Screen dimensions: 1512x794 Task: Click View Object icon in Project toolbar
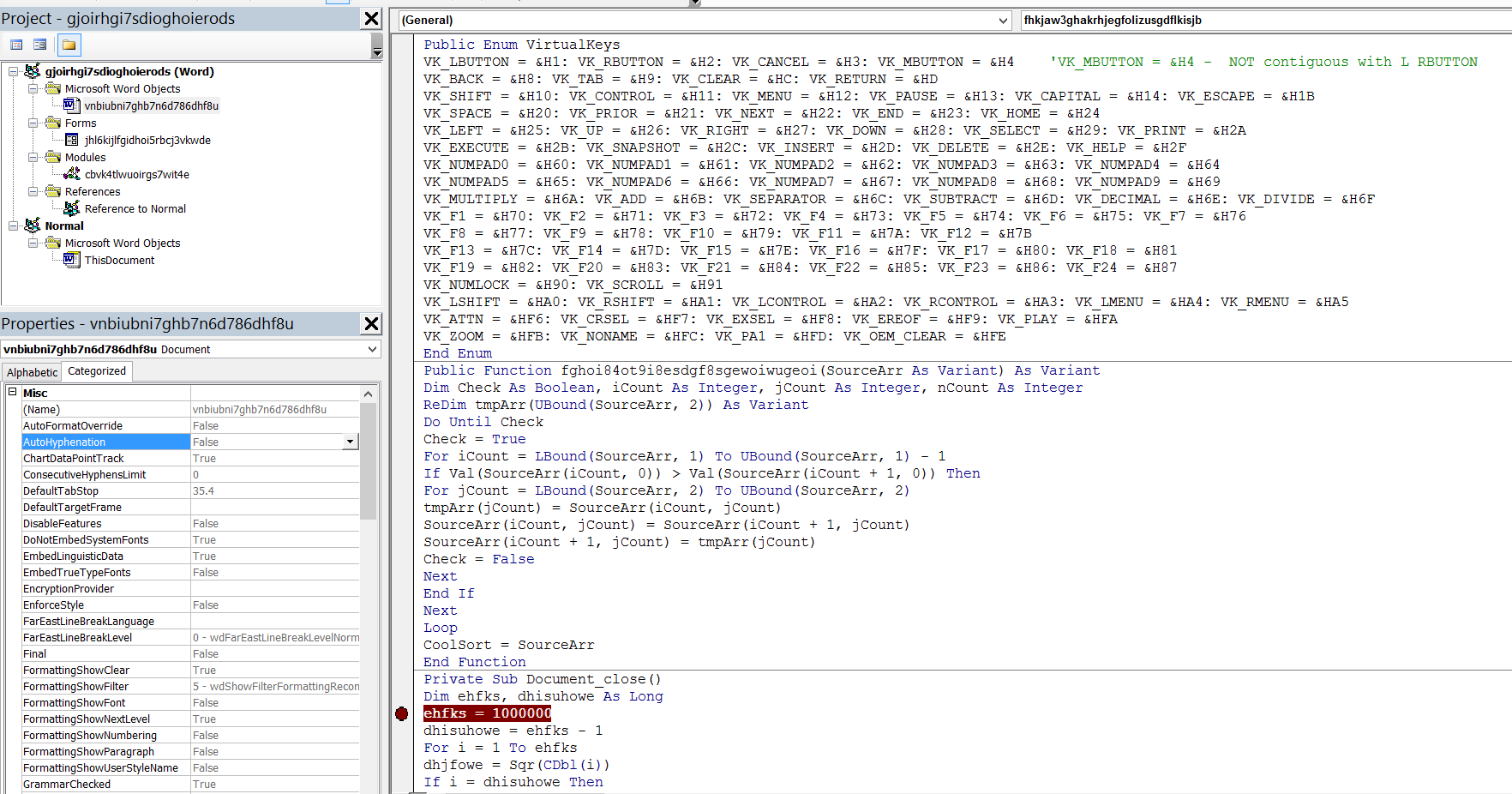coord(39,45)
